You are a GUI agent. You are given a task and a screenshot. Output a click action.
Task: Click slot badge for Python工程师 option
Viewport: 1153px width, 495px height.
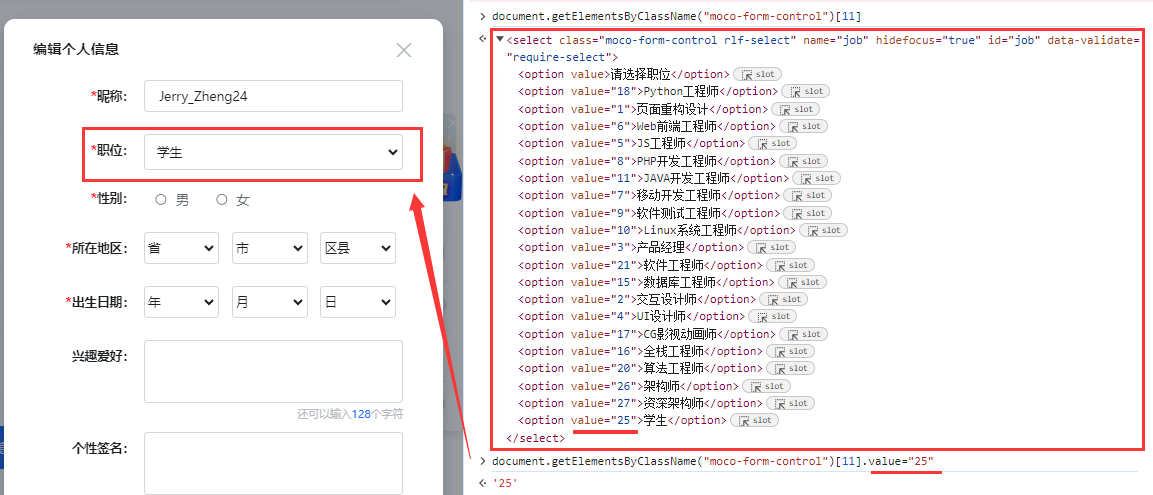806,91
